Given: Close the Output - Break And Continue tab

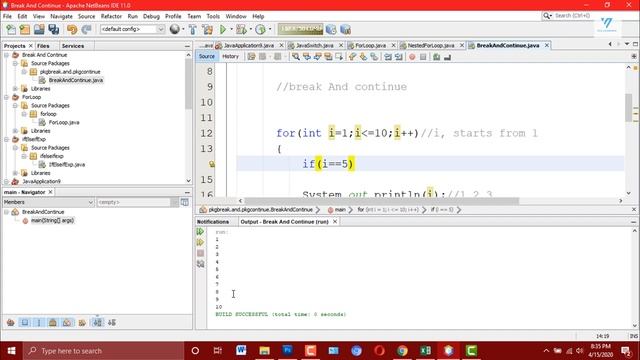Looking at the screenshot, I should (335, 222).
